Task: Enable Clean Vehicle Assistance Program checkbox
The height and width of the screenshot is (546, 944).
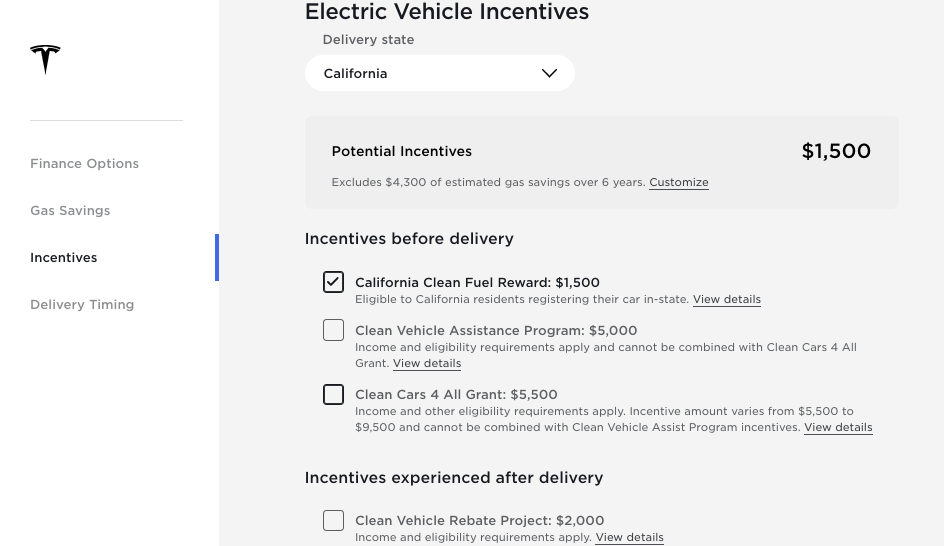Action: (x=333, y=330)
